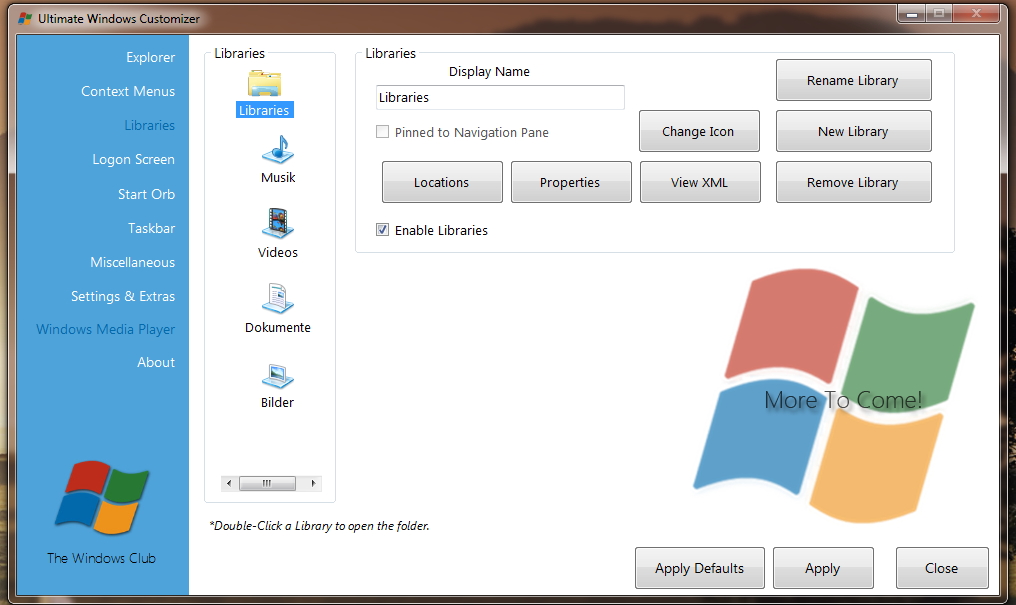
Task: Click the Rename Library button
Action: (x=853, y=80)
